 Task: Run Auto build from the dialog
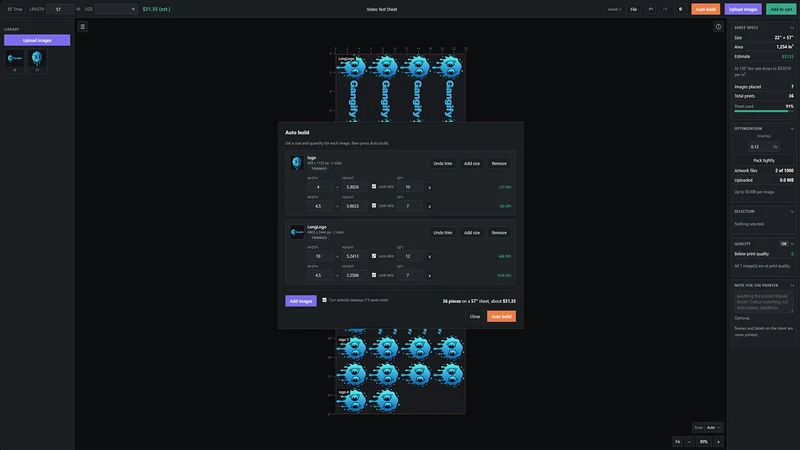501,316
